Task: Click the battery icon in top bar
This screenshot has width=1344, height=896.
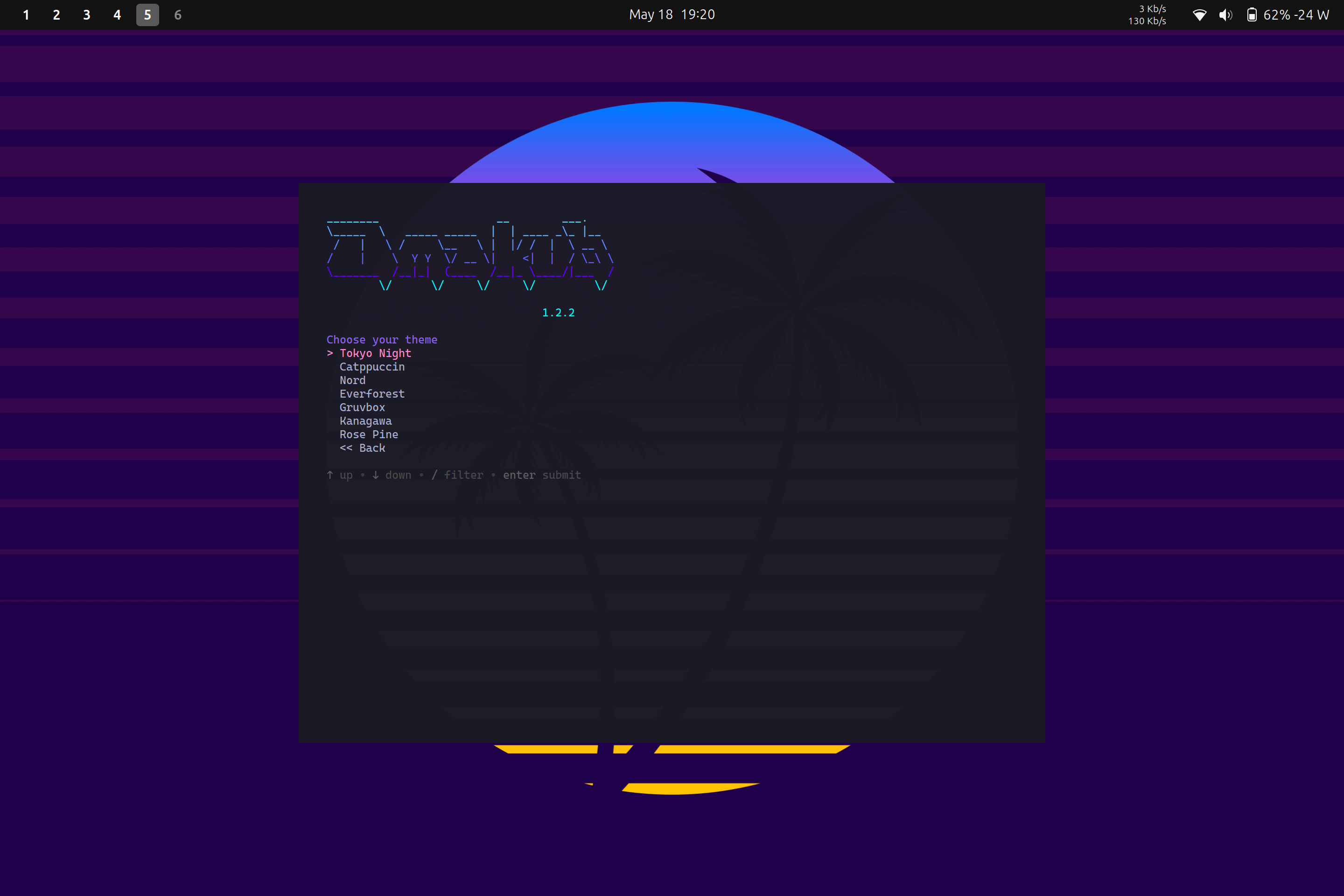Action: [1252, 15]
